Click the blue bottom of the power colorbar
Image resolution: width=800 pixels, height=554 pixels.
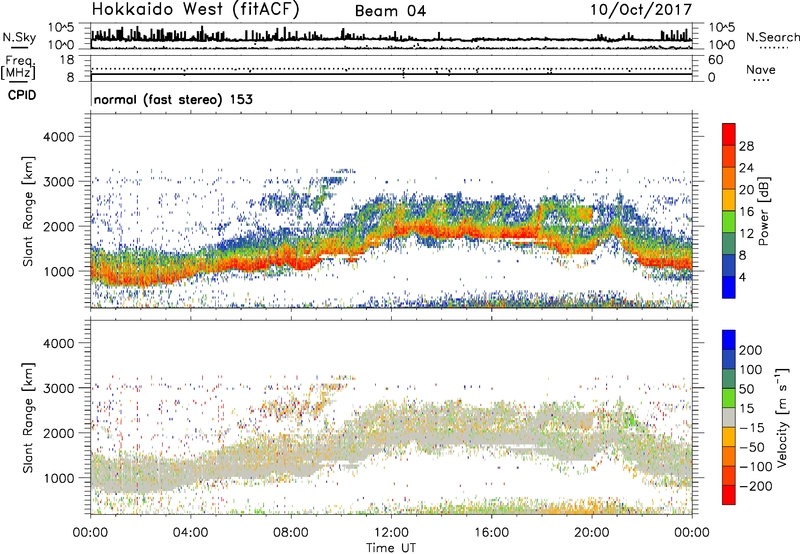tap(729, 287)
